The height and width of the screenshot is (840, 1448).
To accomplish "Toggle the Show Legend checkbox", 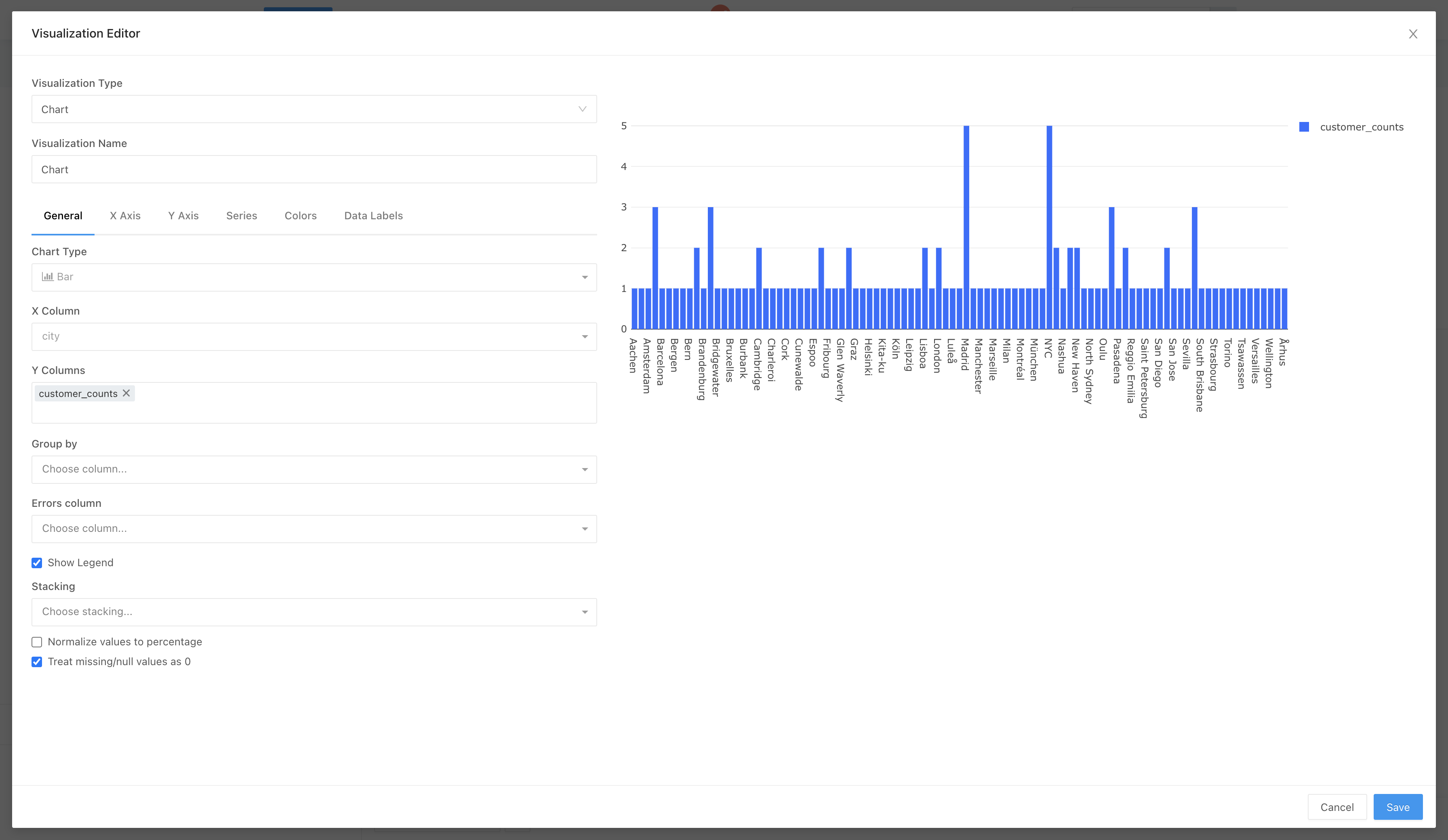I will 37,563.
